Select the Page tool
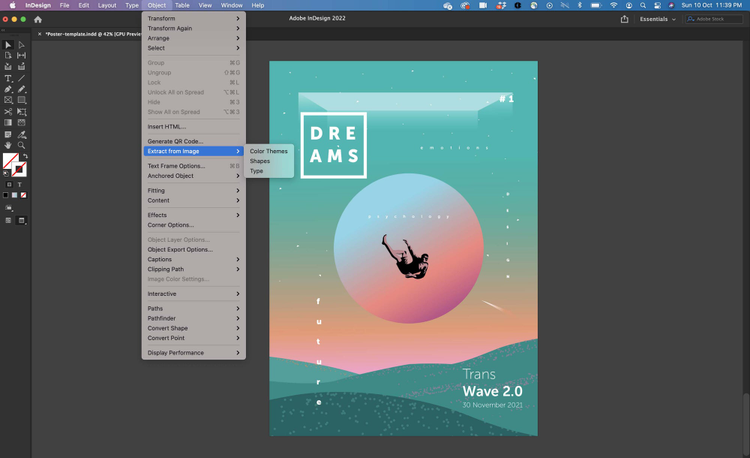 pos(8,55)
